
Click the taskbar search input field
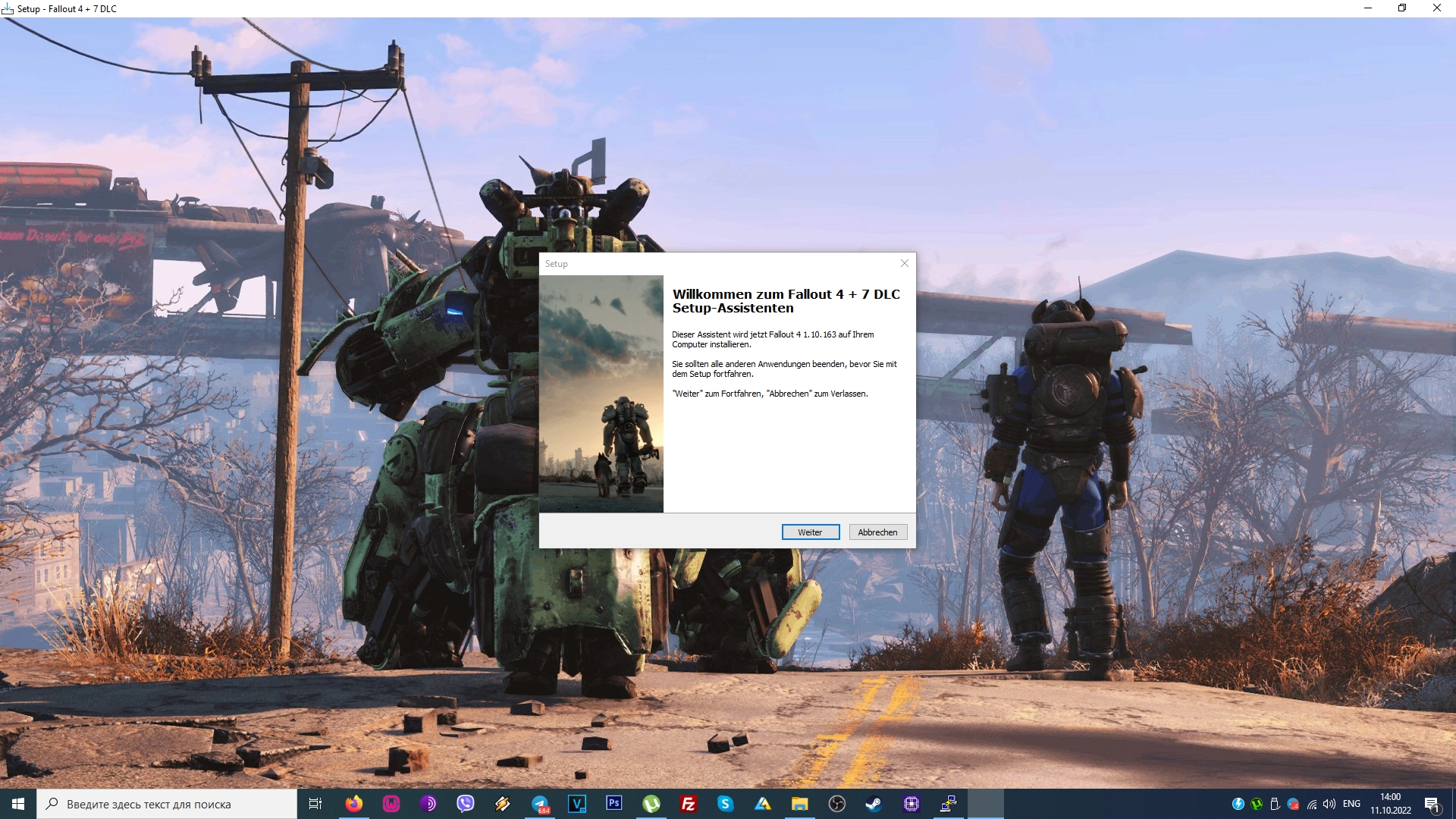[167, 804]
